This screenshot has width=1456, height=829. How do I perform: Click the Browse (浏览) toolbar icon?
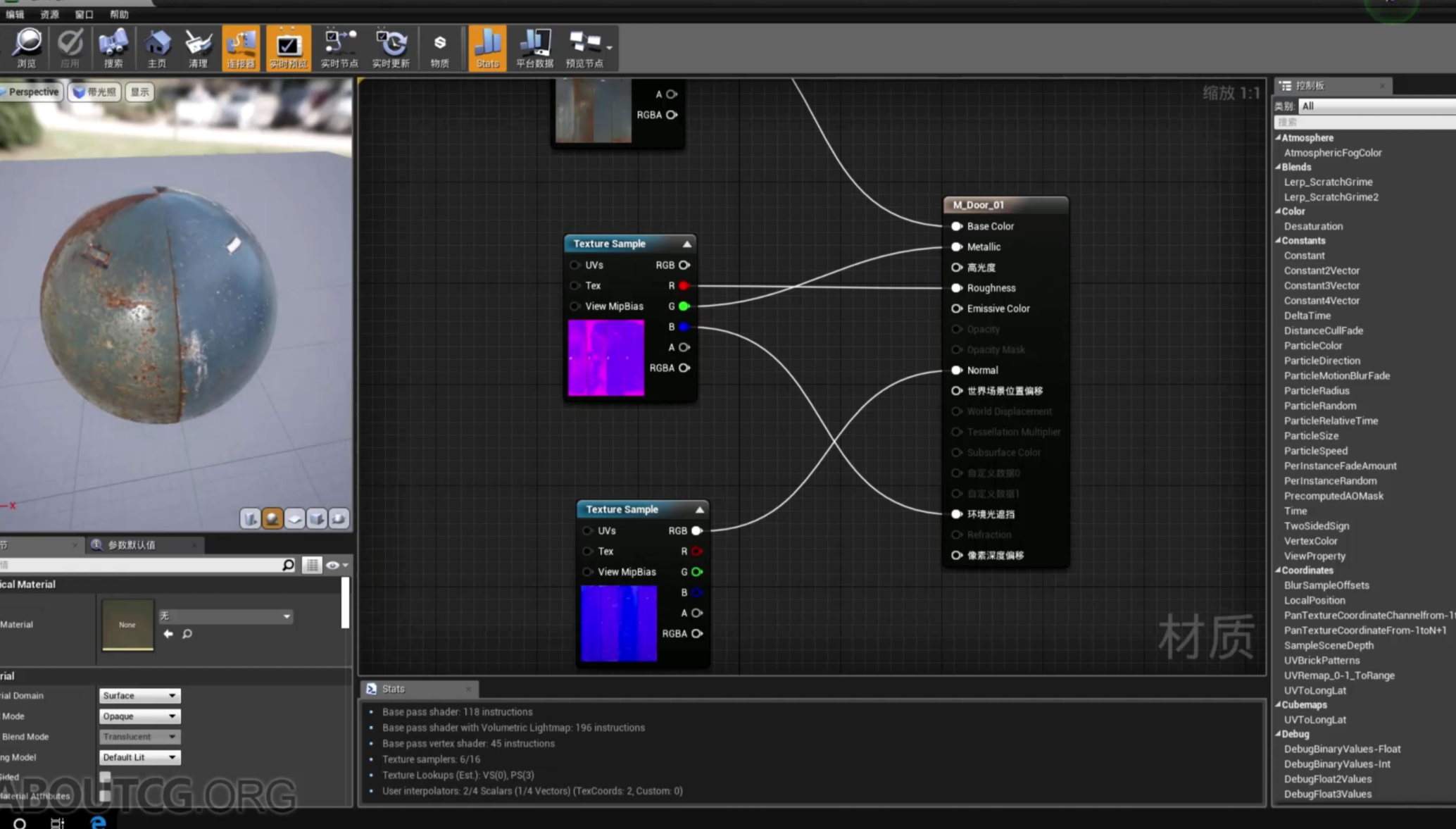pos(26,47)
